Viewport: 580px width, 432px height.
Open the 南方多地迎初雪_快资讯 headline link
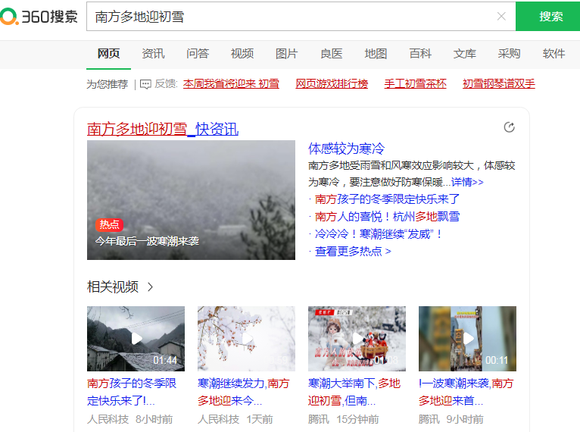(163, 129)
